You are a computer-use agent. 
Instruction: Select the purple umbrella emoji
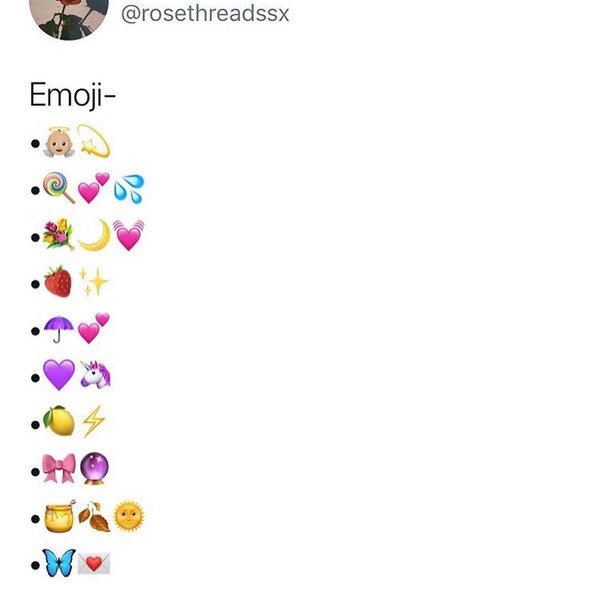[x=58, y=329]
